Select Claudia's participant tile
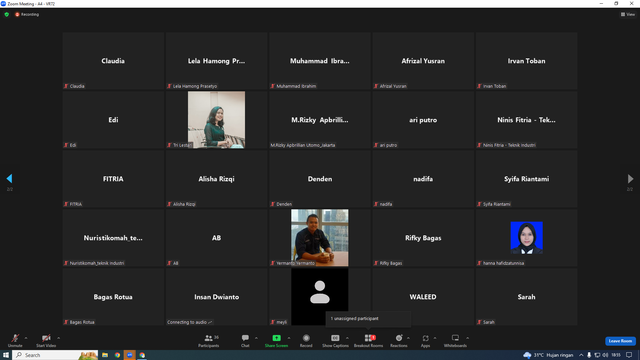The width and height of the screenshot is (640, 360). 113,61
